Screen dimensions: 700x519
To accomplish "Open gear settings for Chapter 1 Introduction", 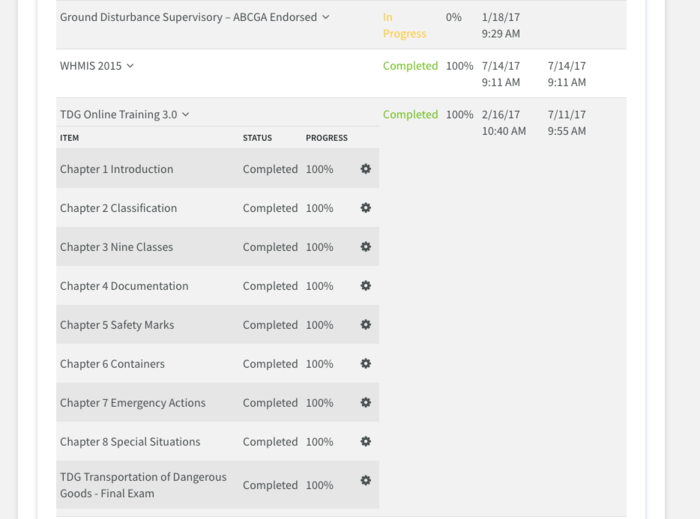I will pyautogui.click(x=366, y=169).
